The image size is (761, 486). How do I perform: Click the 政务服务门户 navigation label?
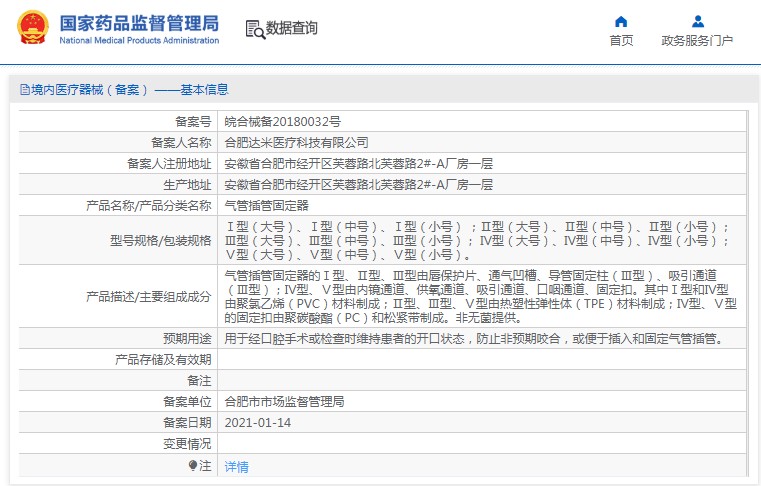click(x=697, y=40)
